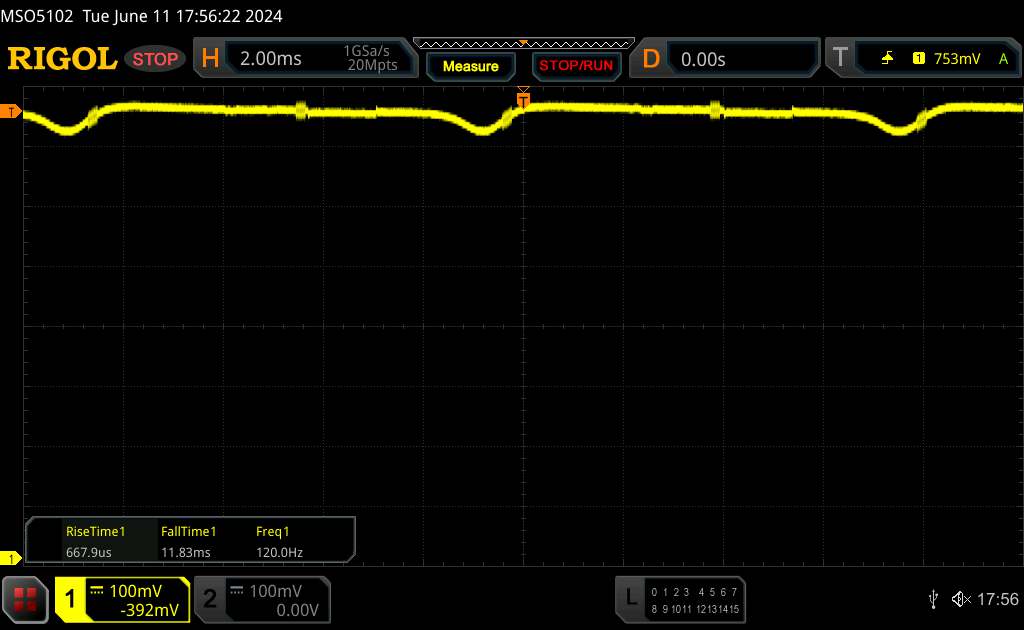Open horizontal timebase 2.00ms setting
Screen dimensions: 1024x630
click(270, 59)
